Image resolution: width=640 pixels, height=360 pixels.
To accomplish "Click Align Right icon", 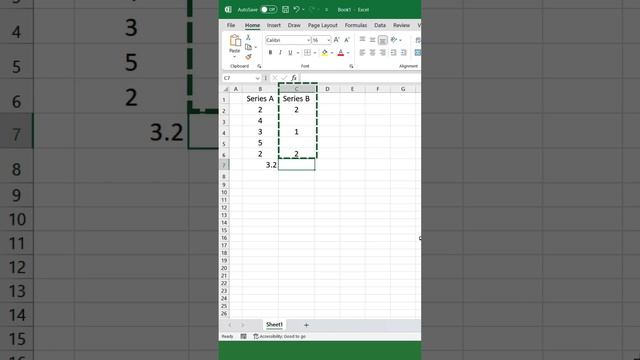I will coord(382,53).
